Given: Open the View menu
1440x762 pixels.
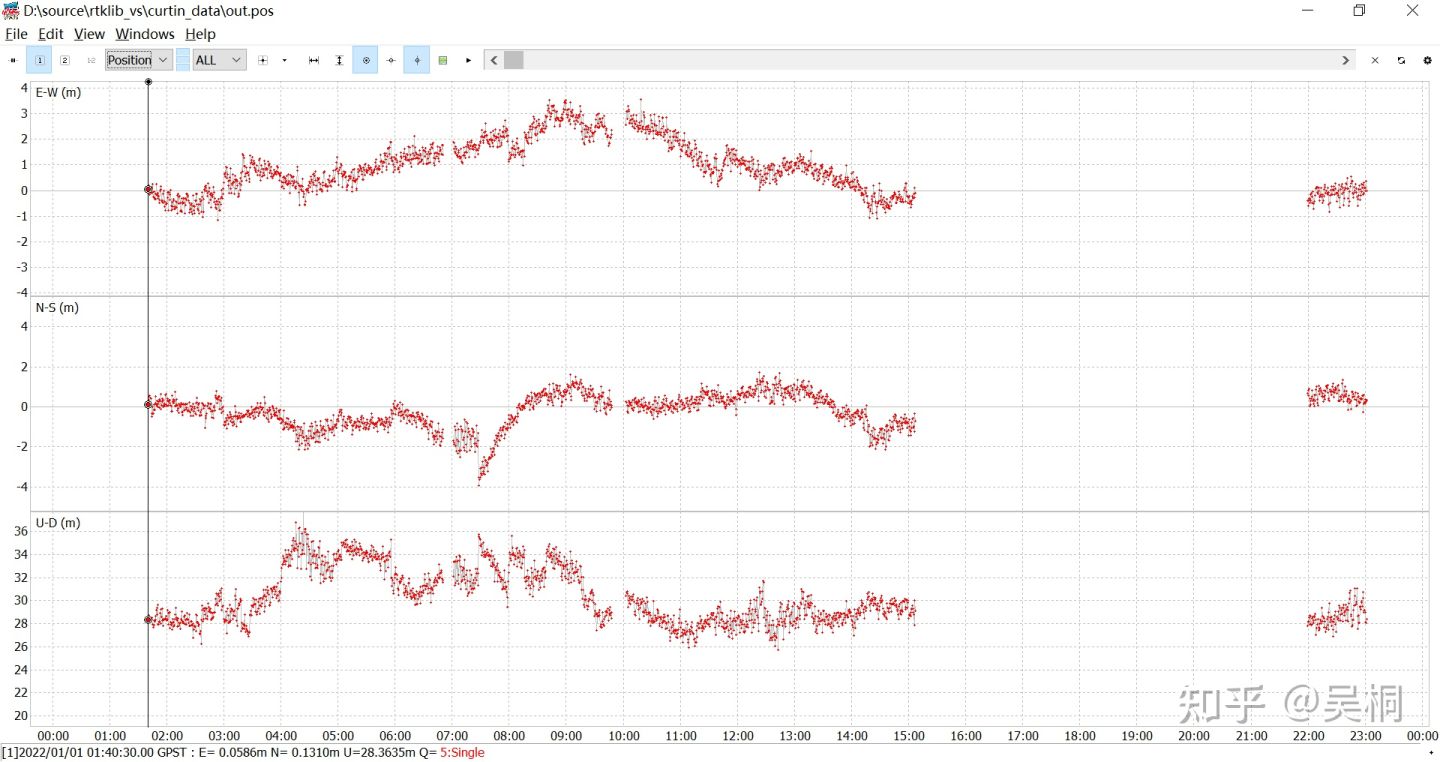Looking at the screenshot, I should pos(89,34).
